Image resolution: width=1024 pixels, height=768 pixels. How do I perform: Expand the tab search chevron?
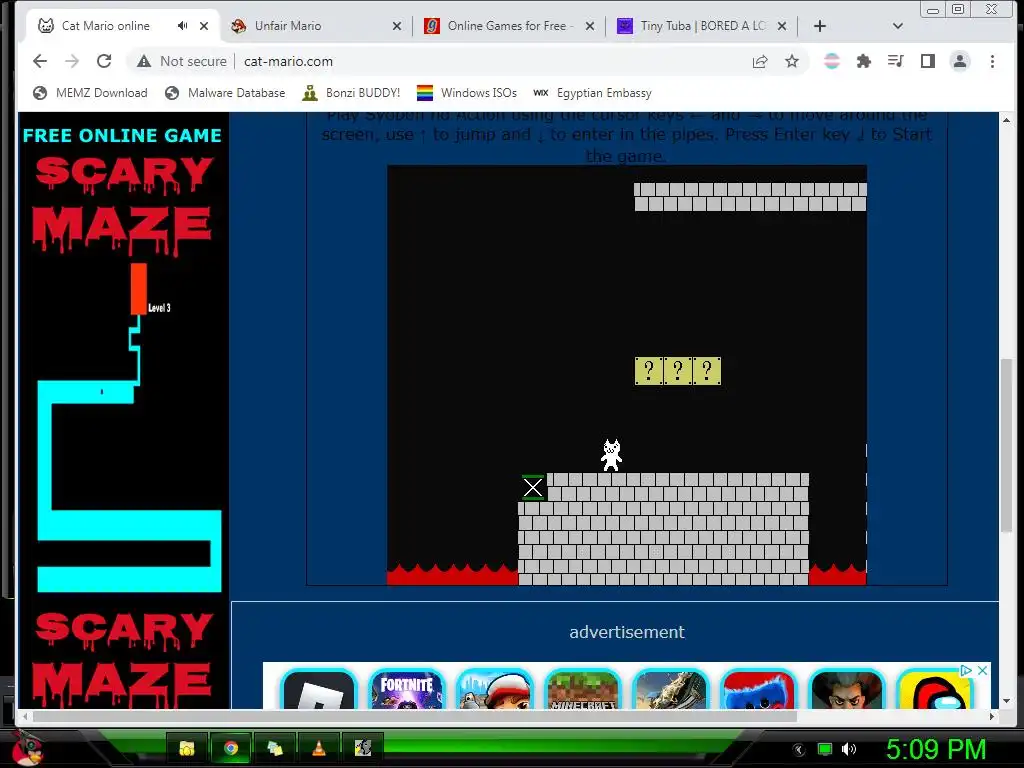[897, 25]
